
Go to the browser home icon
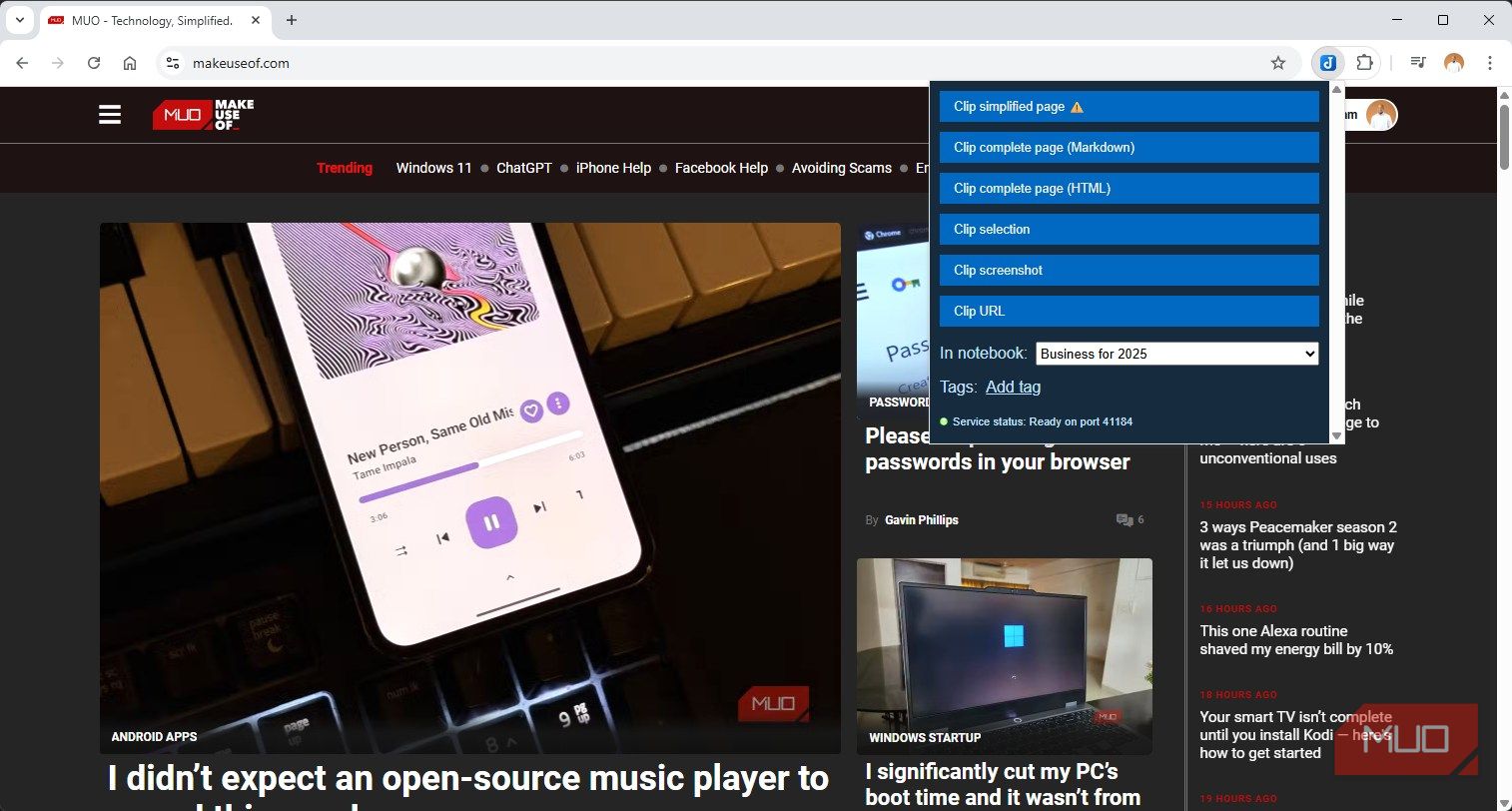pos(130,63)
